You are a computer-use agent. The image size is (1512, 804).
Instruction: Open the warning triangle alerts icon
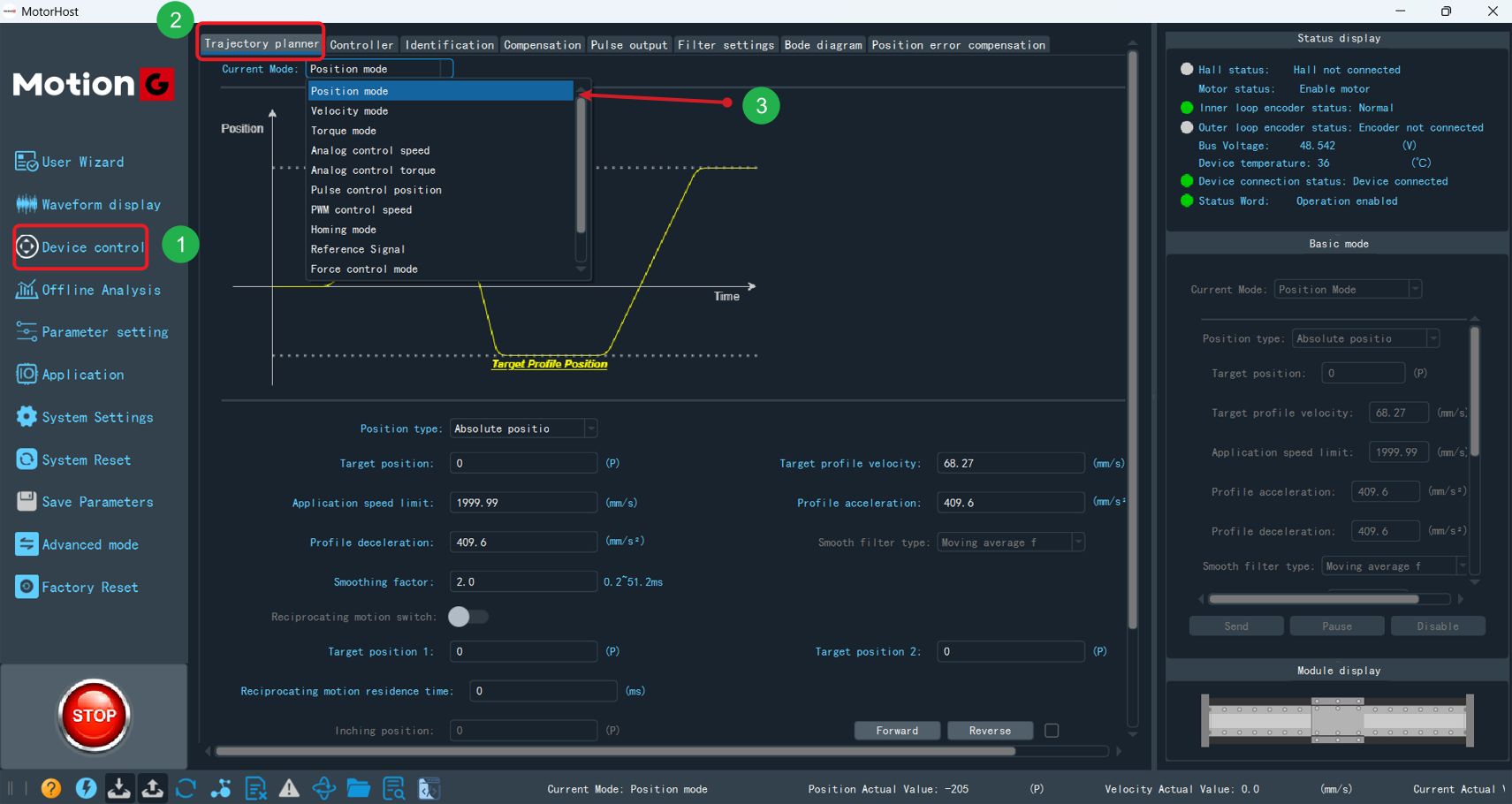[x=289, y=788]
